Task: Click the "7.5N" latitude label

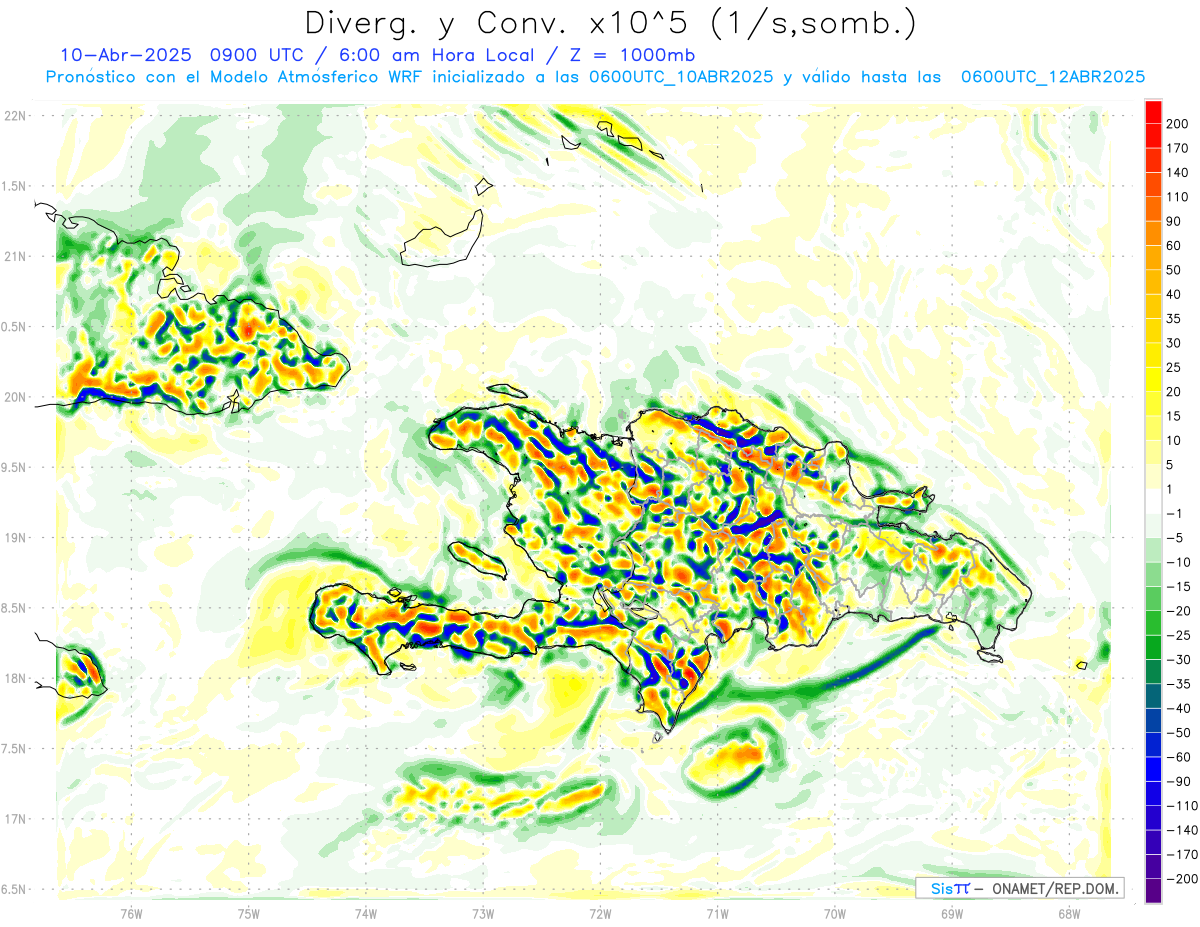Action: [14, 749]
